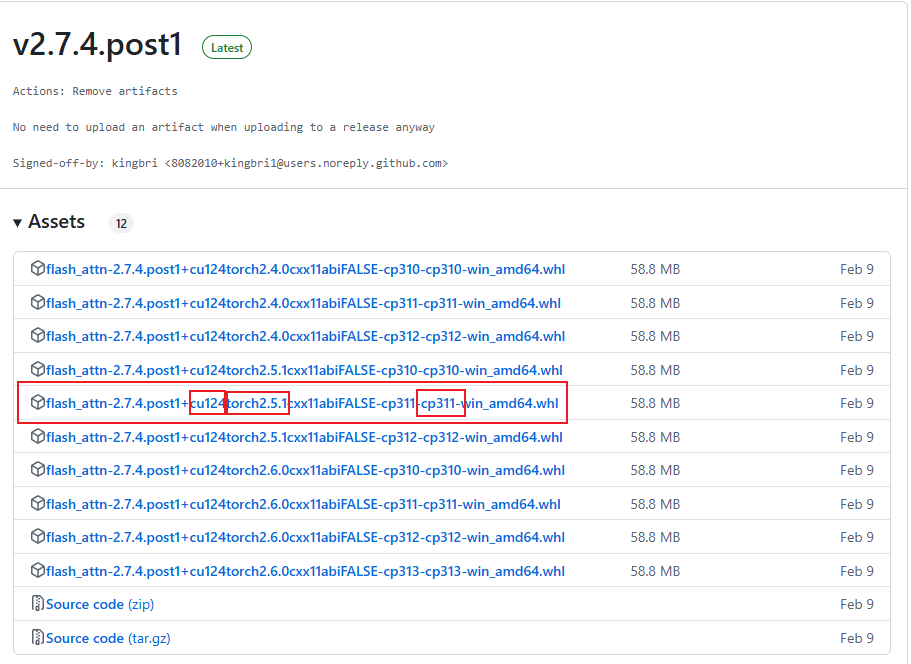Click package icon beside highlighted torch2.5.1 cp311 wheel
This screenshot has width=911, height=664.
pos(38,403)
